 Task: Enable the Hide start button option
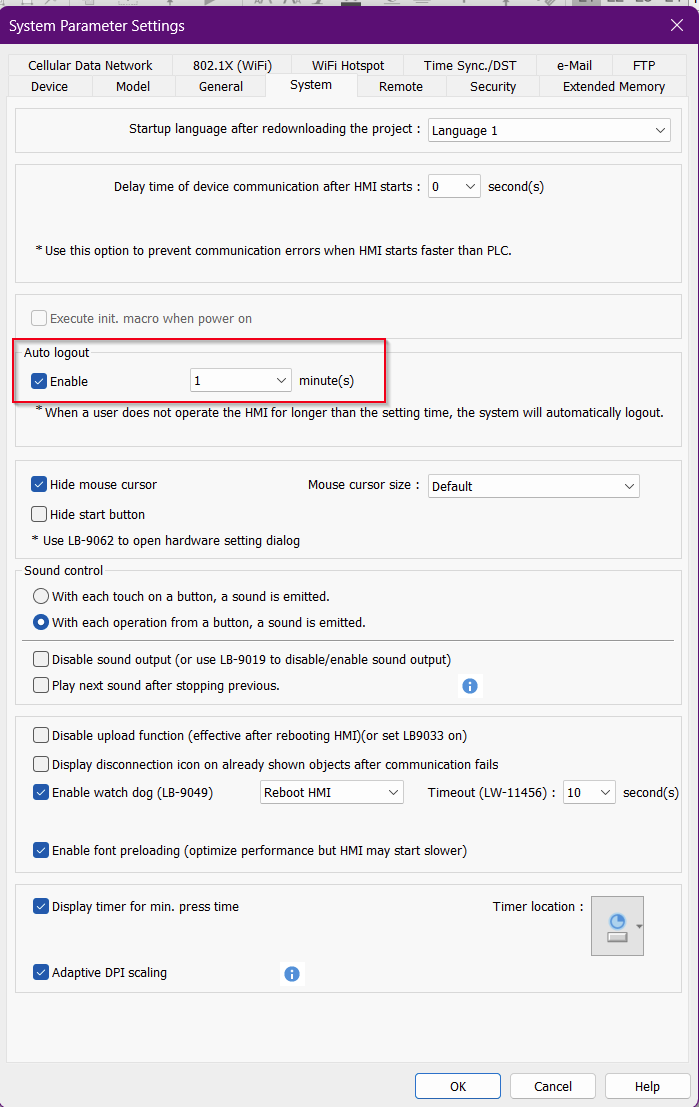pos(40,515)
